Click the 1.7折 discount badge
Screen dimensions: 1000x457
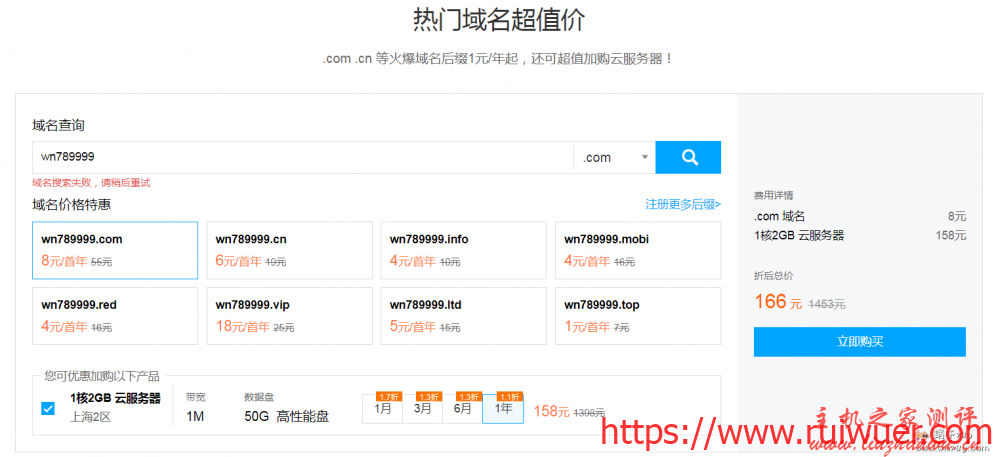coord(389,396)
